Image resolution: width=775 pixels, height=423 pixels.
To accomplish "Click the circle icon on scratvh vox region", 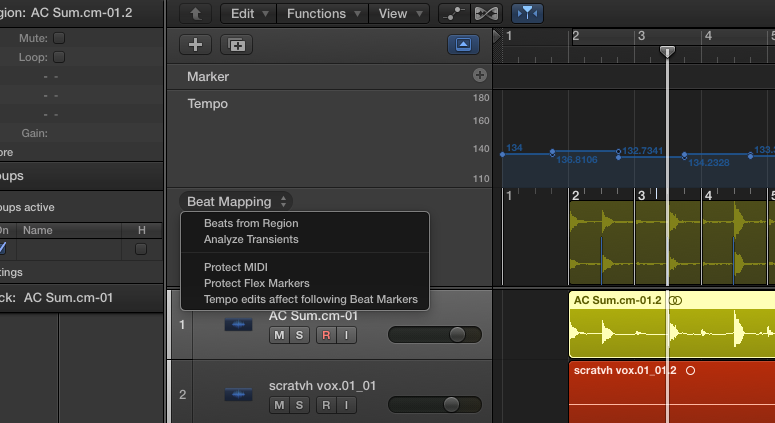I will tap(690, 371).
